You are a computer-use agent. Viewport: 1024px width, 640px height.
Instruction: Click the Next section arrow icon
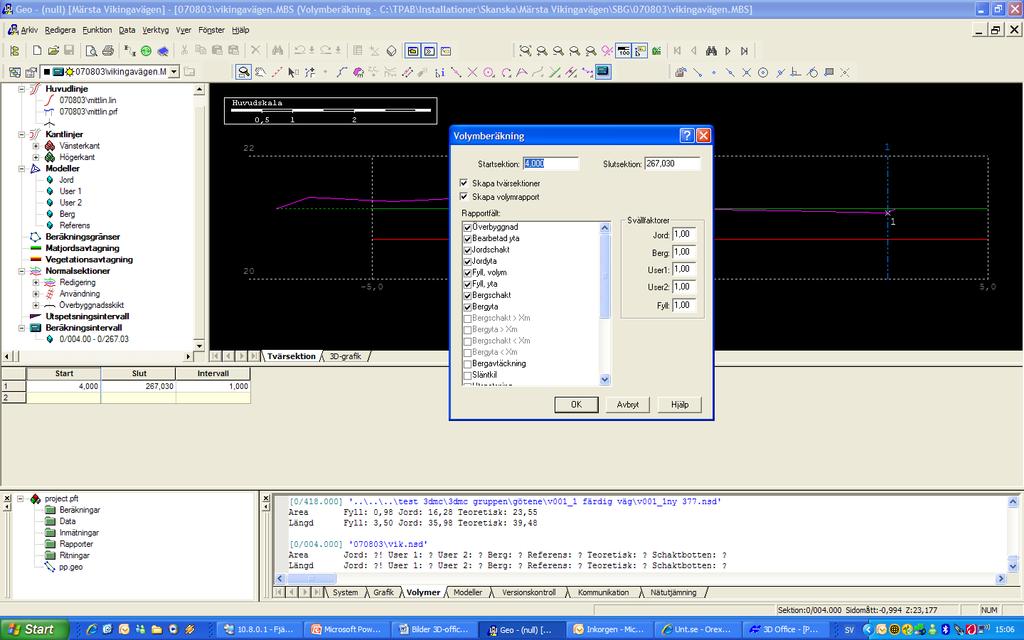pyautogui.click(x=728, y=50)
